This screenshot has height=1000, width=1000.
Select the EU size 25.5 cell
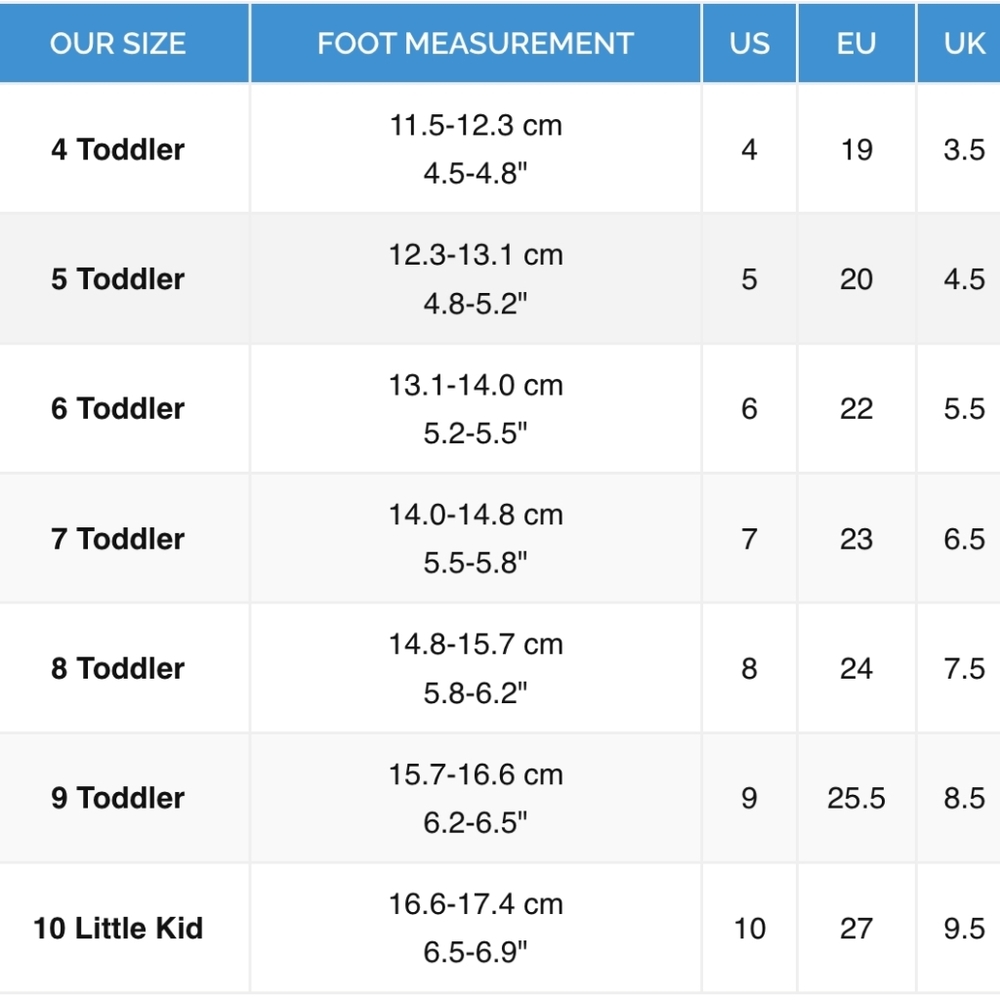pyautogui.click(x=857, y=798)
